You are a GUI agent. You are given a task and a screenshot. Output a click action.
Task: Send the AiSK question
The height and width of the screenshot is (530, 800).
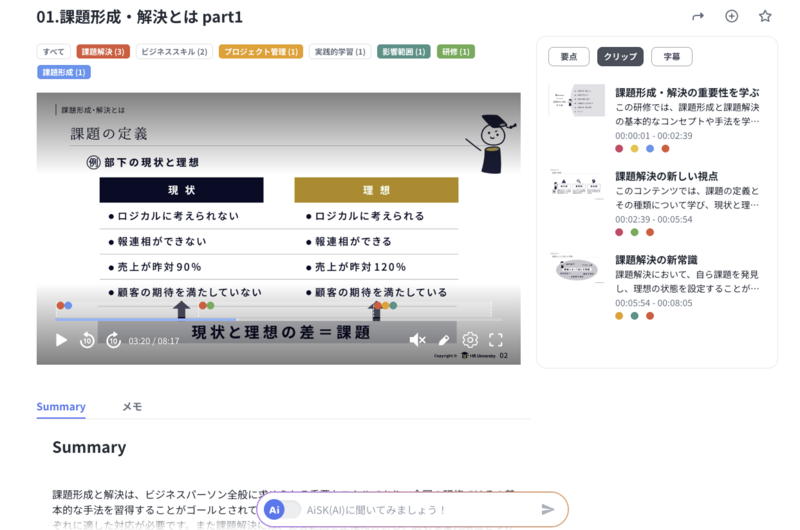tap(547, 509)
